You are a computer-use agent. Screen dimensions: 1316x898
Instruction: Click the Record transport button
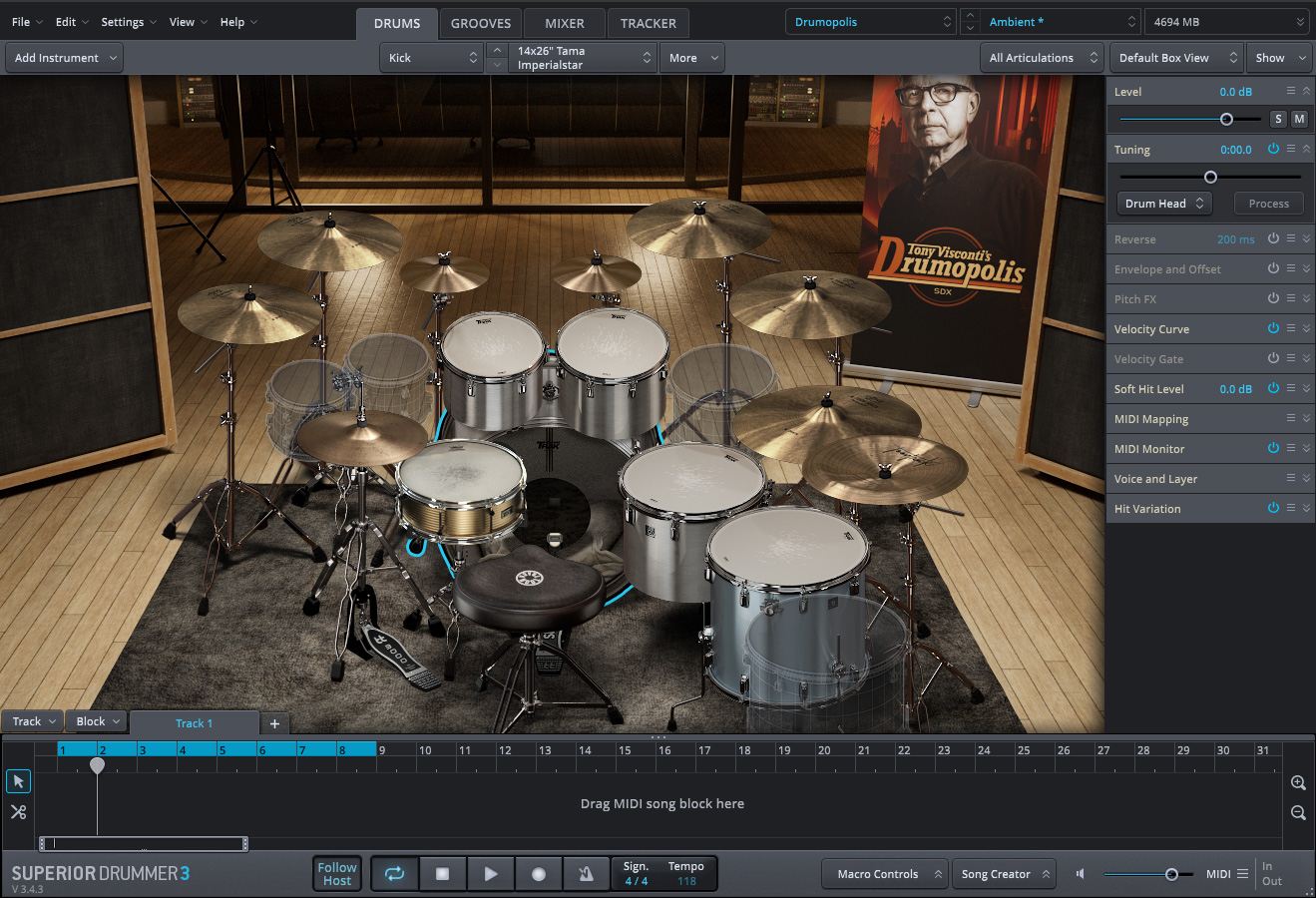[x=539, y=874]
